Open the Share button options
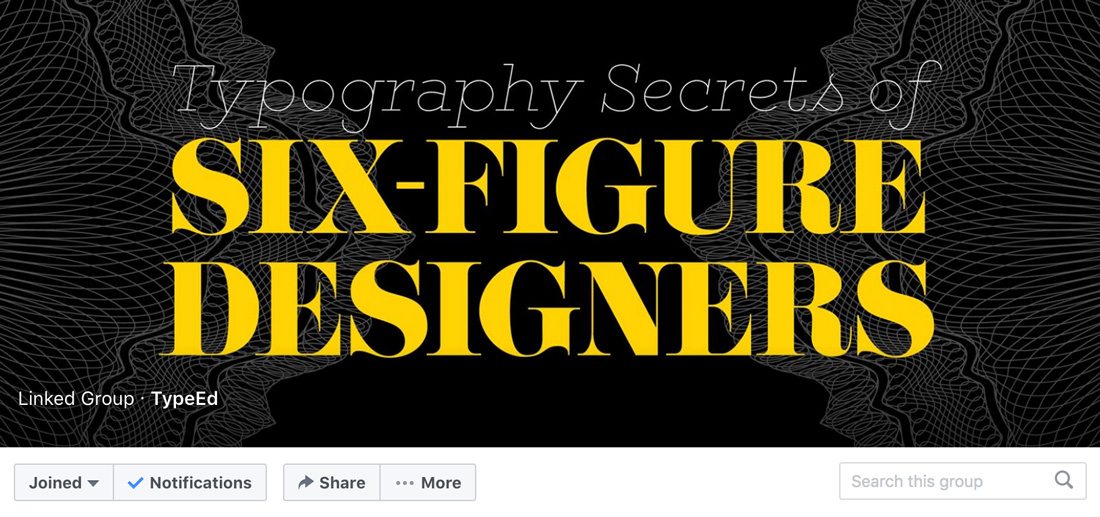 332,483
